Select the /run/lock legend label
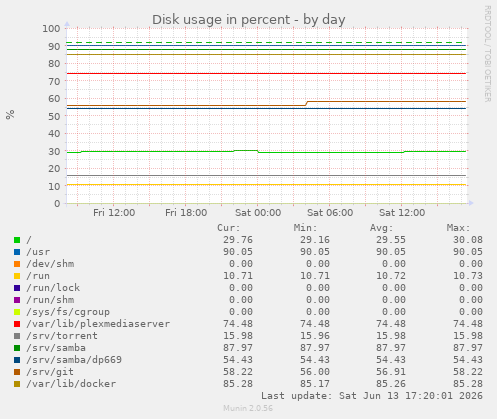Image resolution: width=497 pixels, height=419 pixels. (53, 288)
